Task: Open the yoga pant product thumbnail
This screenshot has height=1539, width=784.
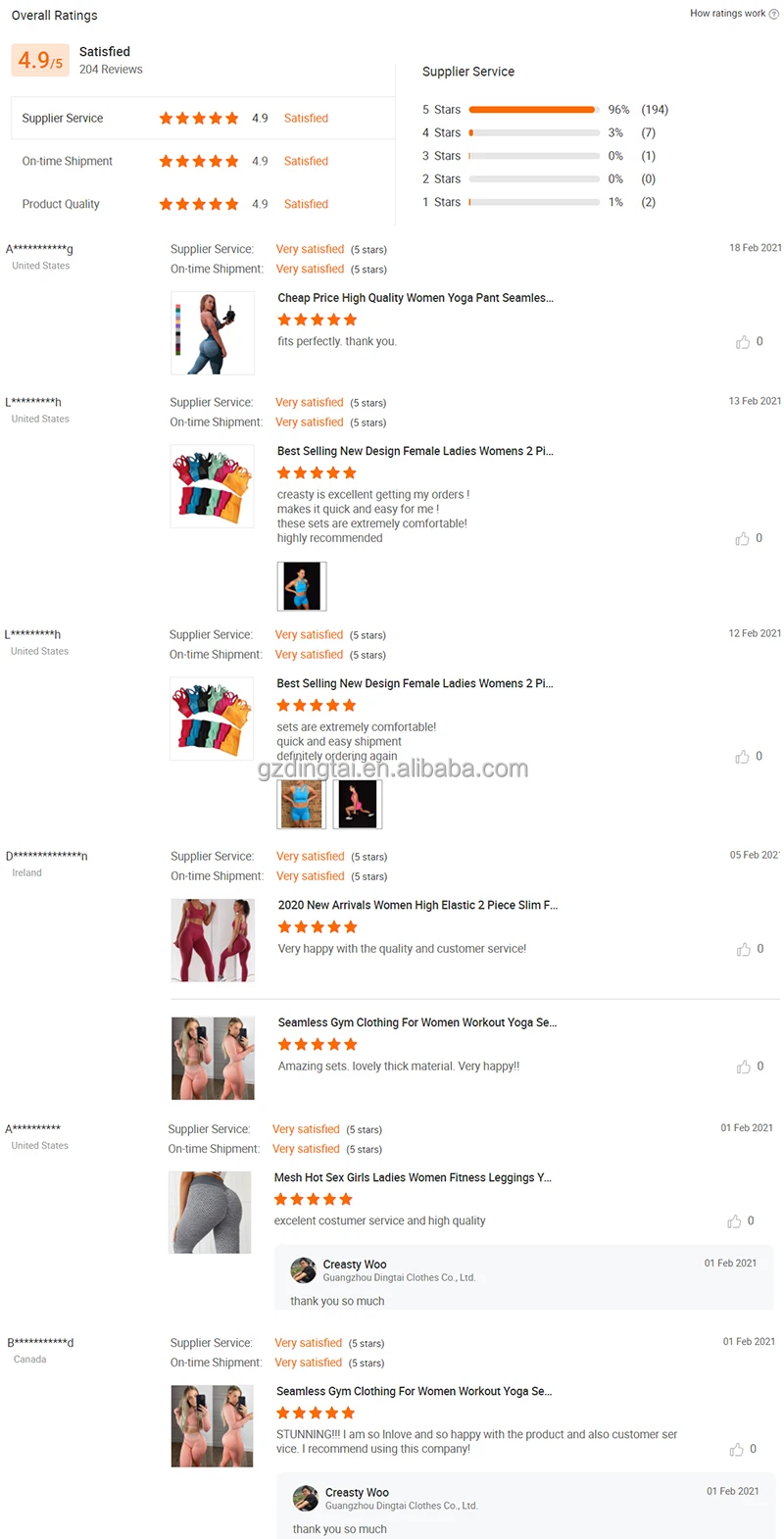Action: 213,333
